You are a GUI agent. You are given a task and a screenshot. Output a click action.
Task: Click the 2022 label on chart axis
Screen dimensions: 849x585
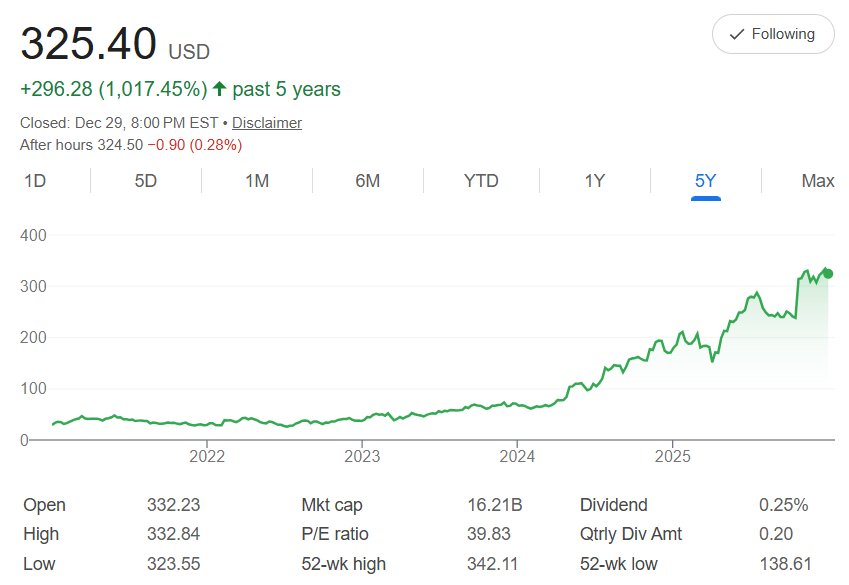point(207,457)
